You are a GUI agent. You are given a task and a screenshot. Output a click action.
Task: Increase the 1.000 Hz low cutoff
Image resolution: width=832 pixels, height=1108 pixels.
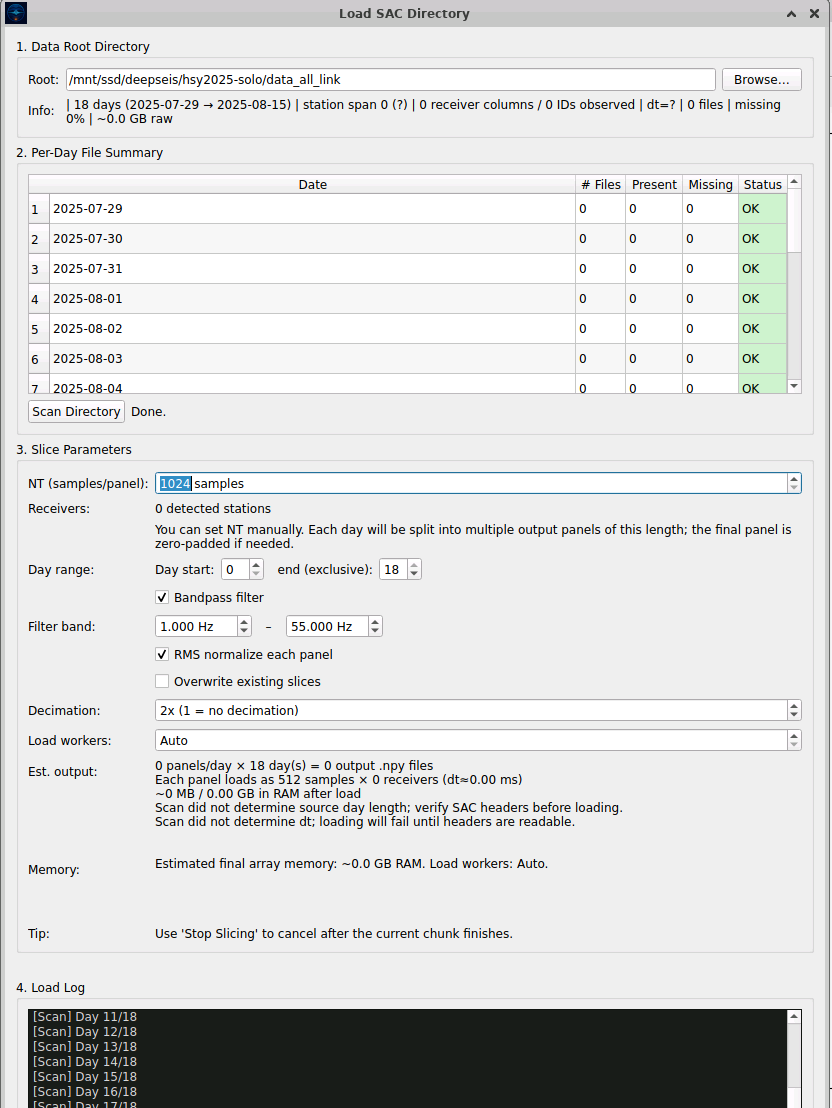244,621
